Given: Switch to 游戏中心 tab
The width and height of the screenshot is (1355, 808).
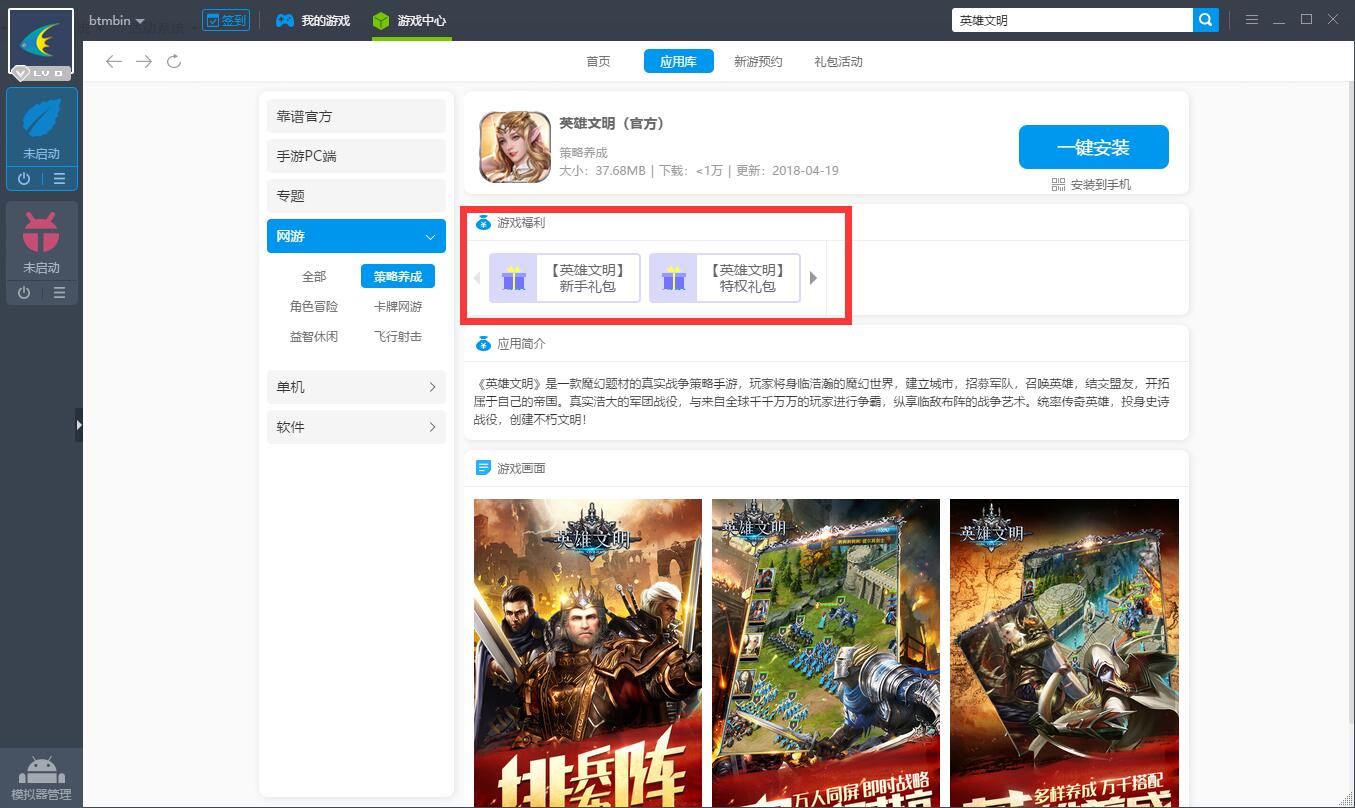Looking at the screenshot, I should (x=409, y=20).
